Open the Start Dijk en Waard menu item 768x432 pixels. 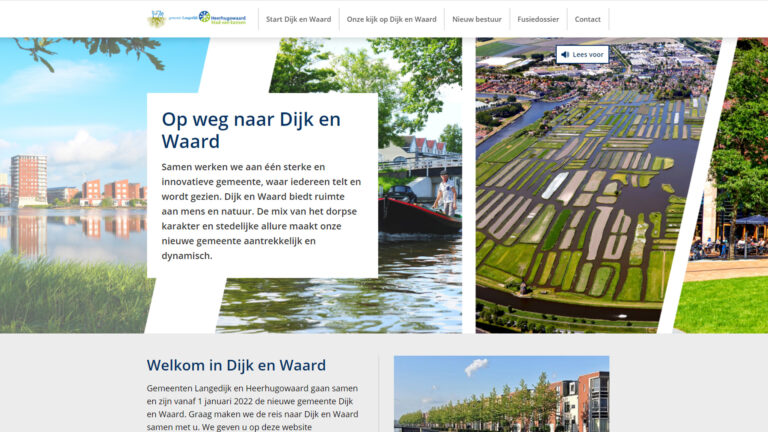coord(298,19)
